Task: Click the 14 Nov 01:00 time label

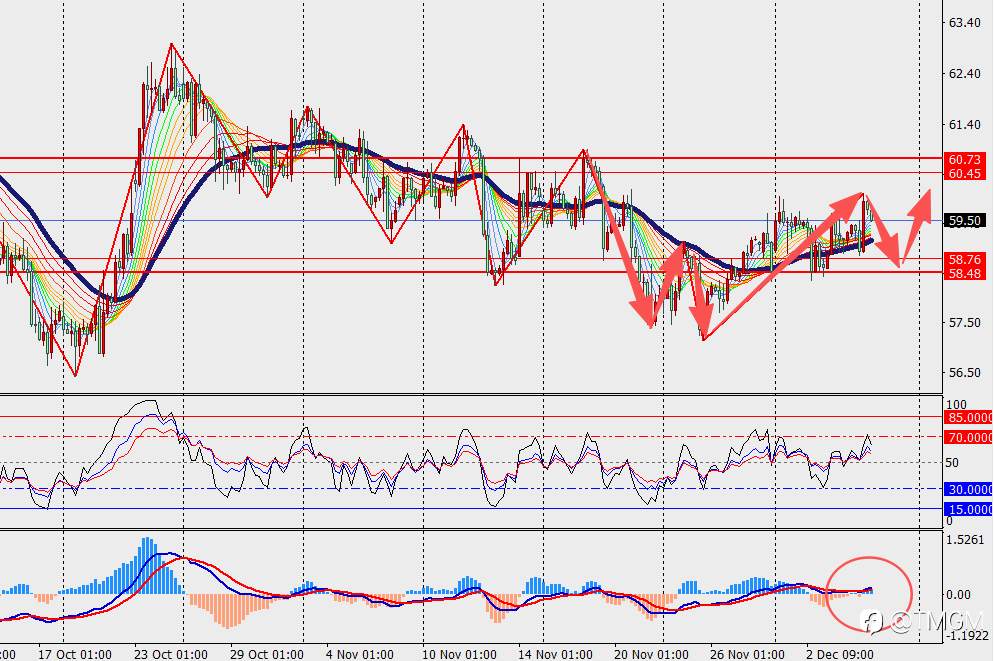Action: click(x=555, y=654)
